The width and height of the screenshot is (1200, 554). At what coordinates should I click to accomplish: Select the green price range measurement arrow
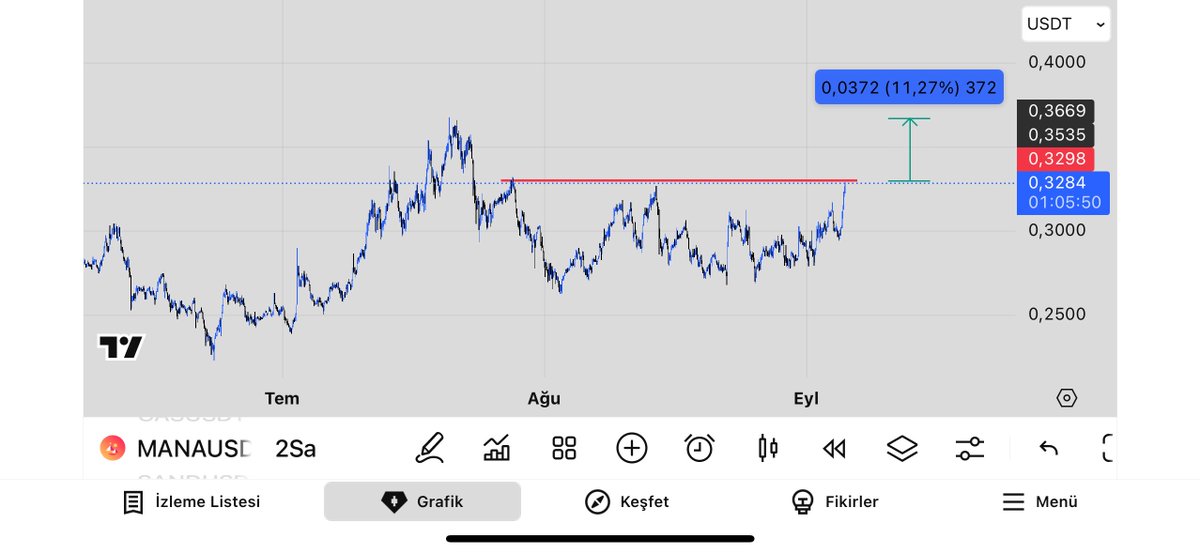(x=910, y=150)
